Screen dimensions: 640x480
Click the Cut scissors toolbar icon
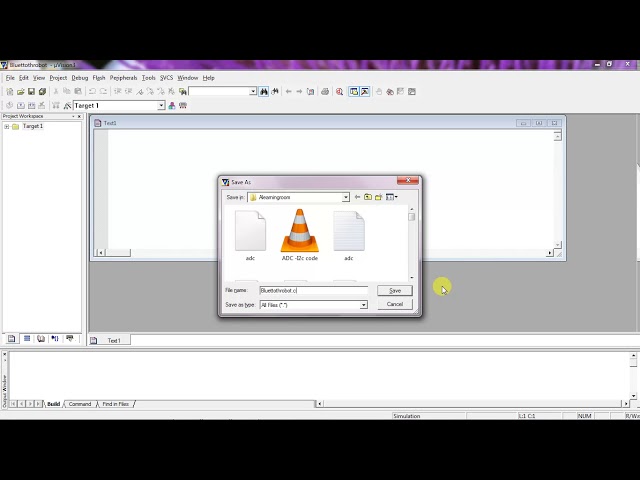point(56,92)
